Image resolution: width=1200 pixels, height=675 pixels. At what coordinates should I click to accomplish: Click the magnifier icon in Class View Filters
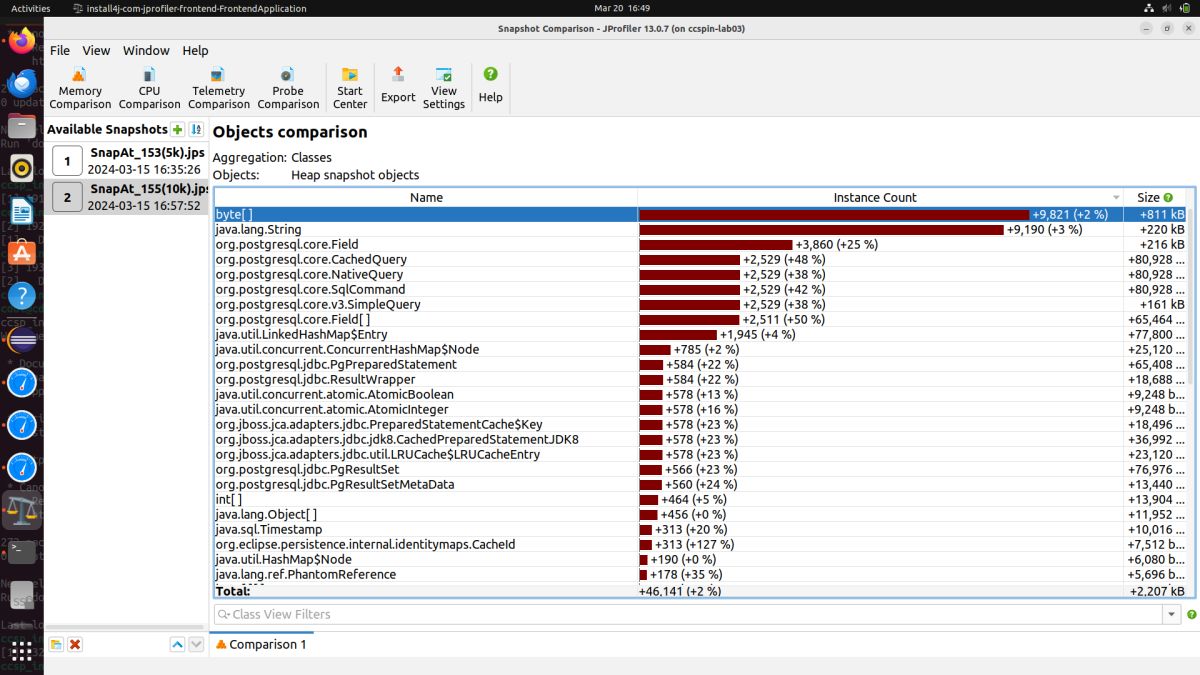[224, 614]
